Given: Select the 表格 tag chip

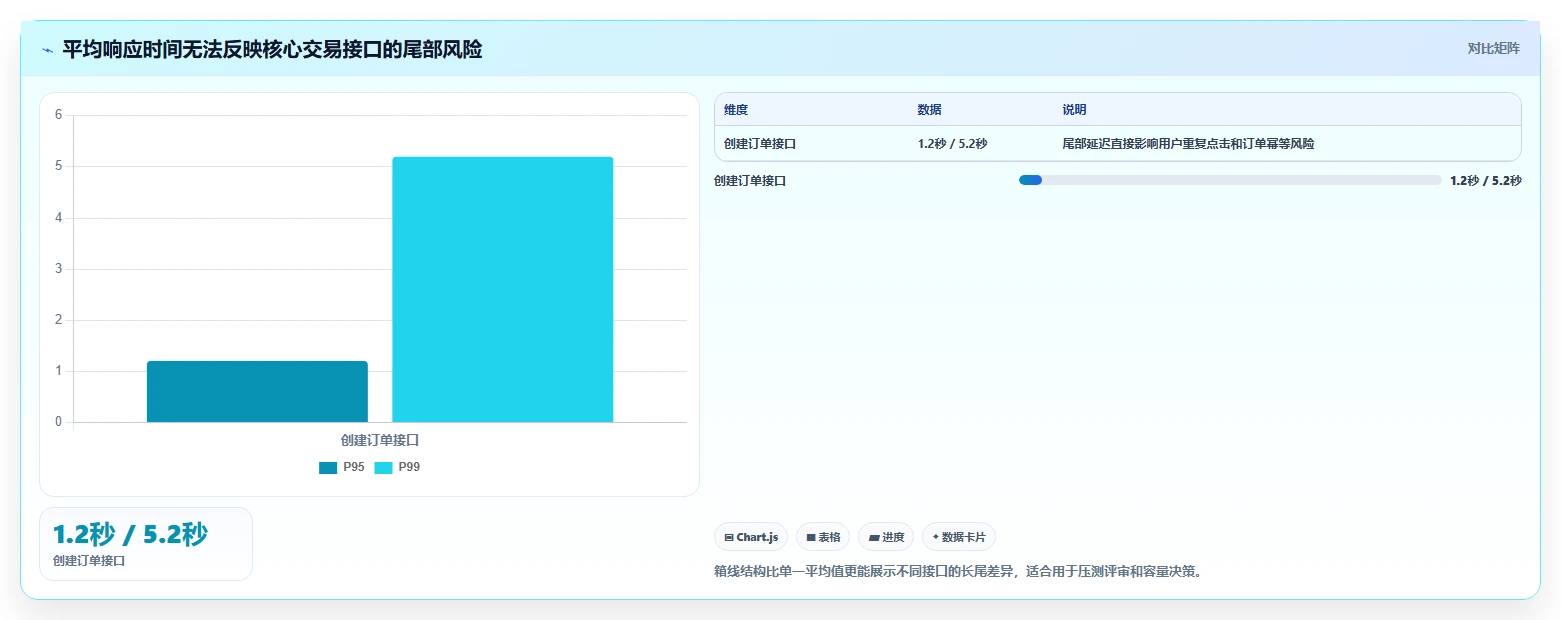Looking at the screenshot, I should tap(823, 537).
